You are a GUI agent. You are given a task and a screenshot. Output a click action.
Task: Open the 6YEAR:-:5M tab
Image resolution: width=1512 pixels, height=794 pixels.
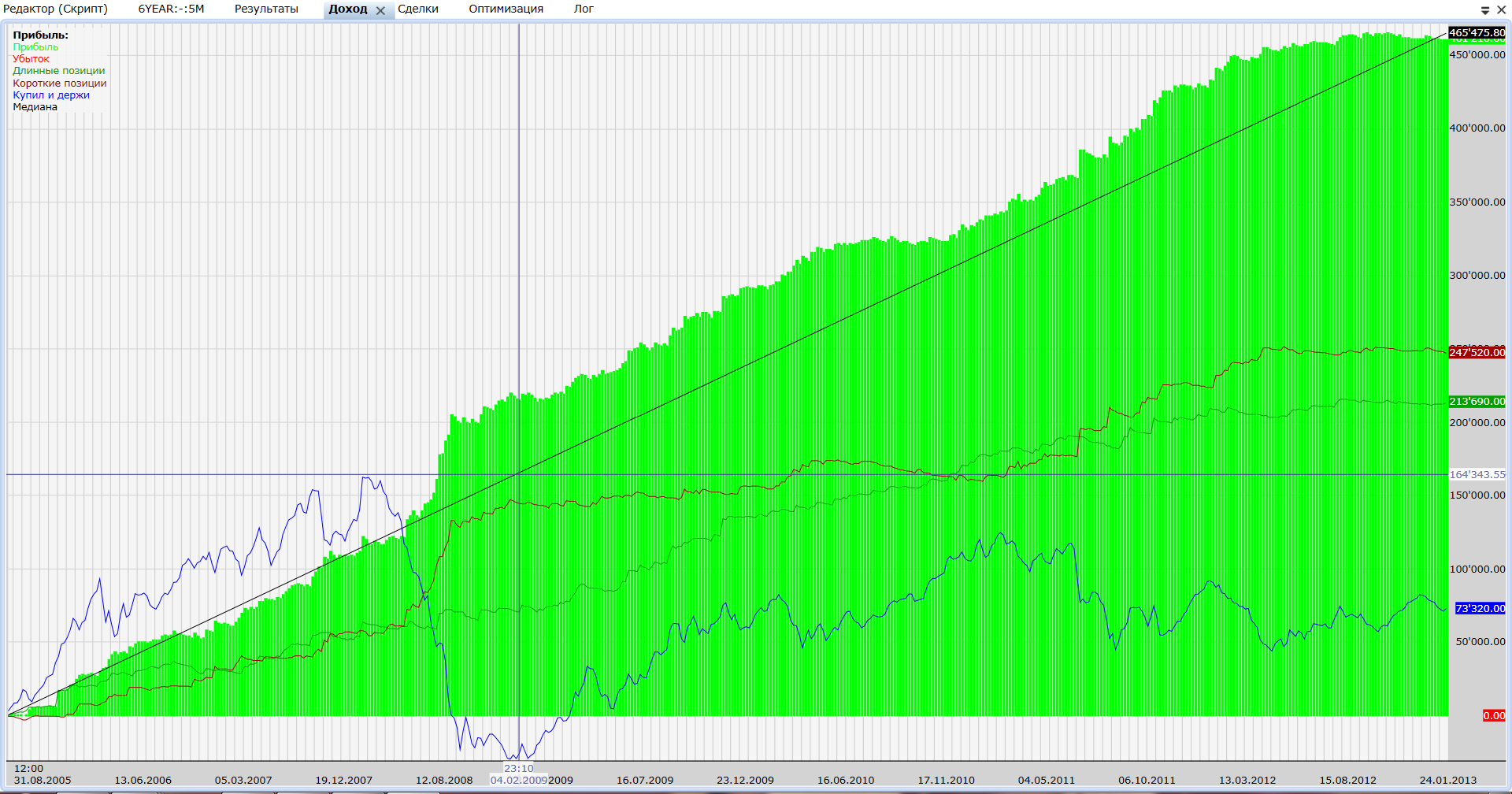[171, 9]
